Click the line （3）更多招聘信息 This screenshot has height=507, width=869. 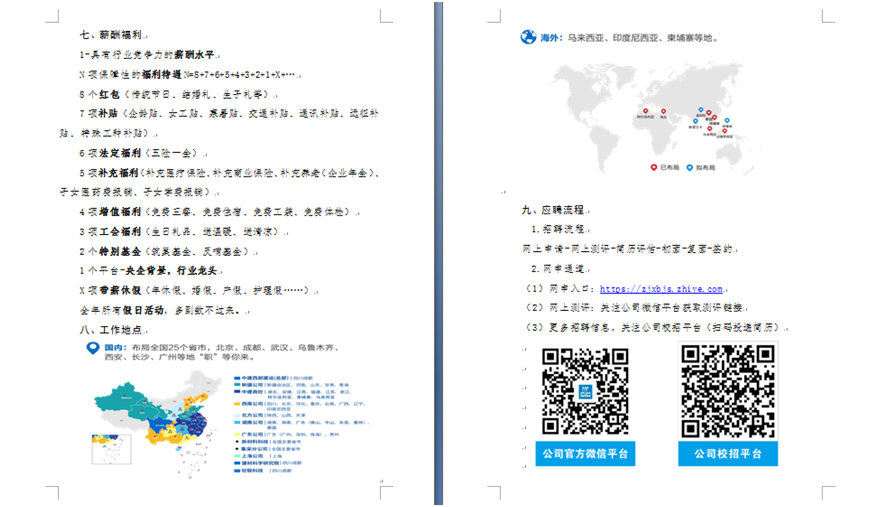(654, 327)
